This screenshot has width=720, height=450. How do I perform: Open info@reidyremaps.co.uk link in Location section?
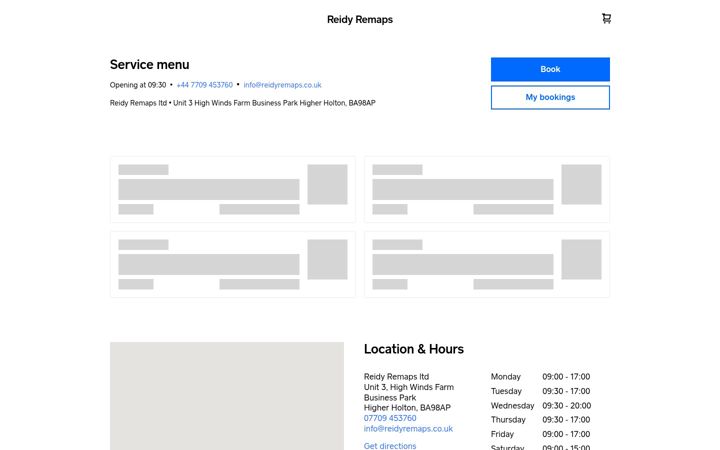pos(408,428)
